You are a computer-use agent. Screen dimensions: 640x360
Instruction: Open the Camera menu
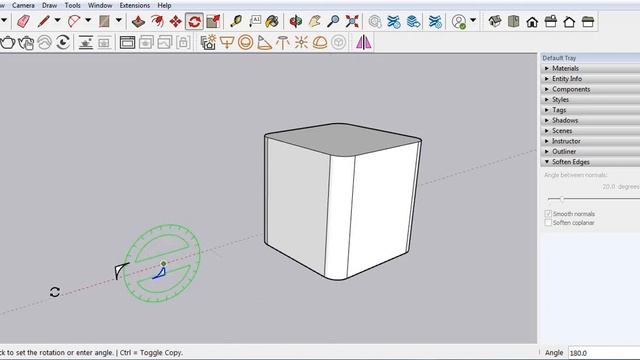point(23,5)
